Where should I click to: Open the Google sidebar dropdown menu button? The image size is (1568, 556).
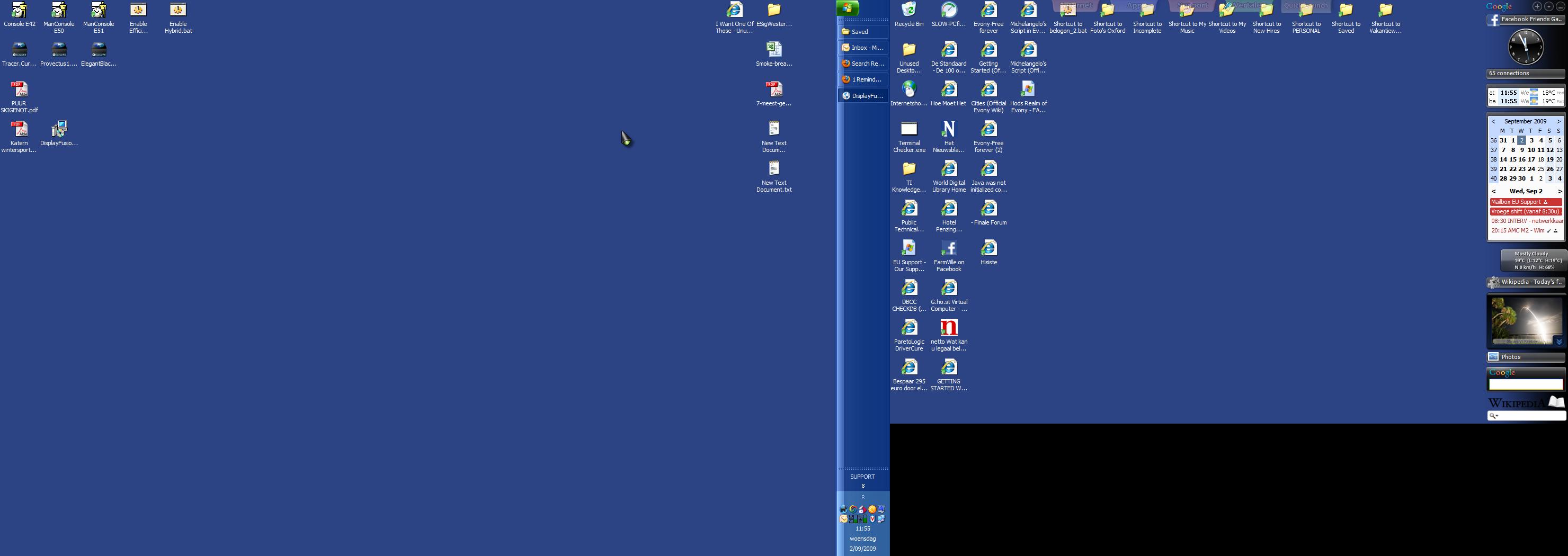point(1548,7)
